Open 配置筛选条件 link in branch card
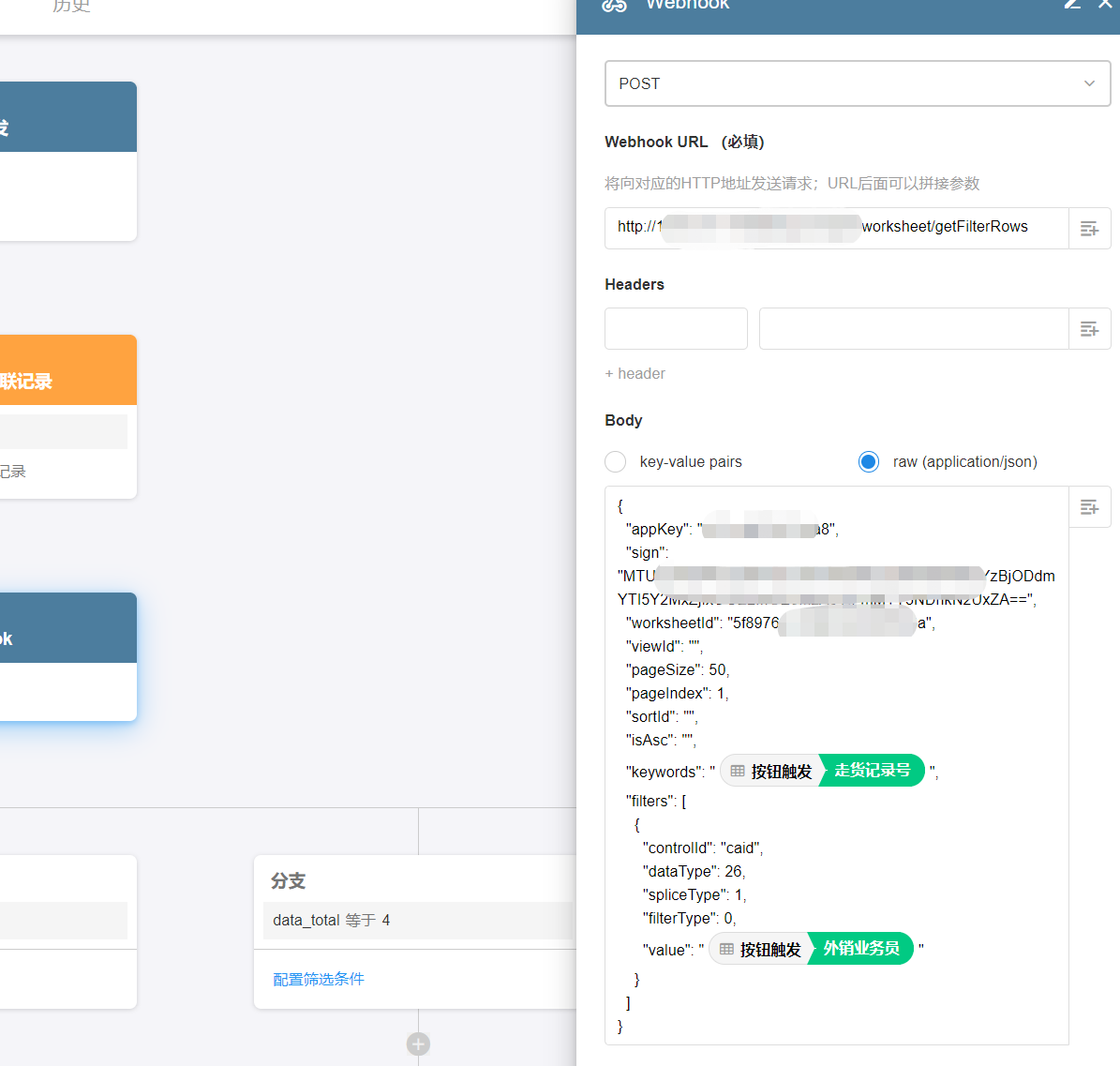 319,979
